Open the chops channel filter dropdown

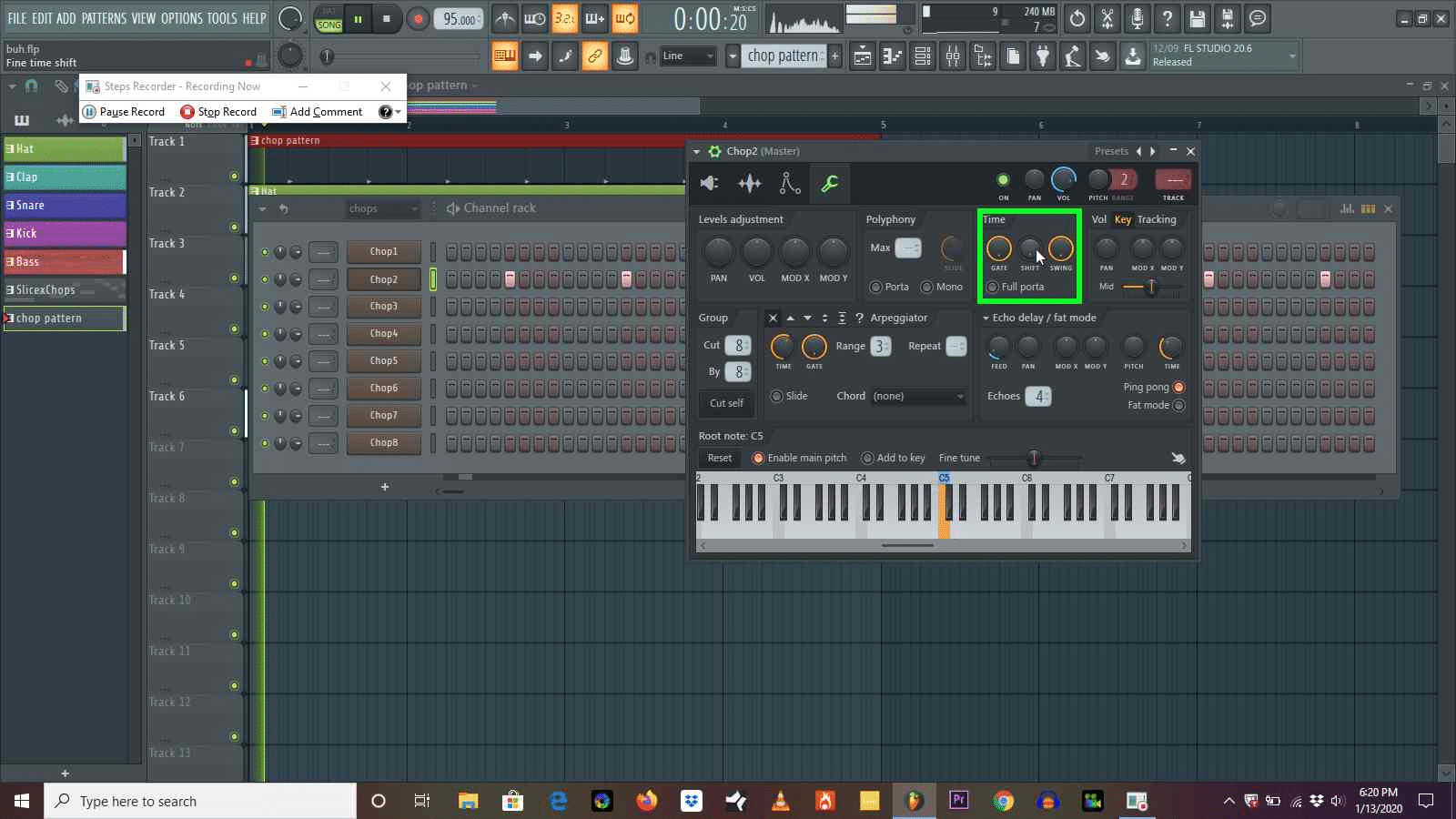coord(382,208)
